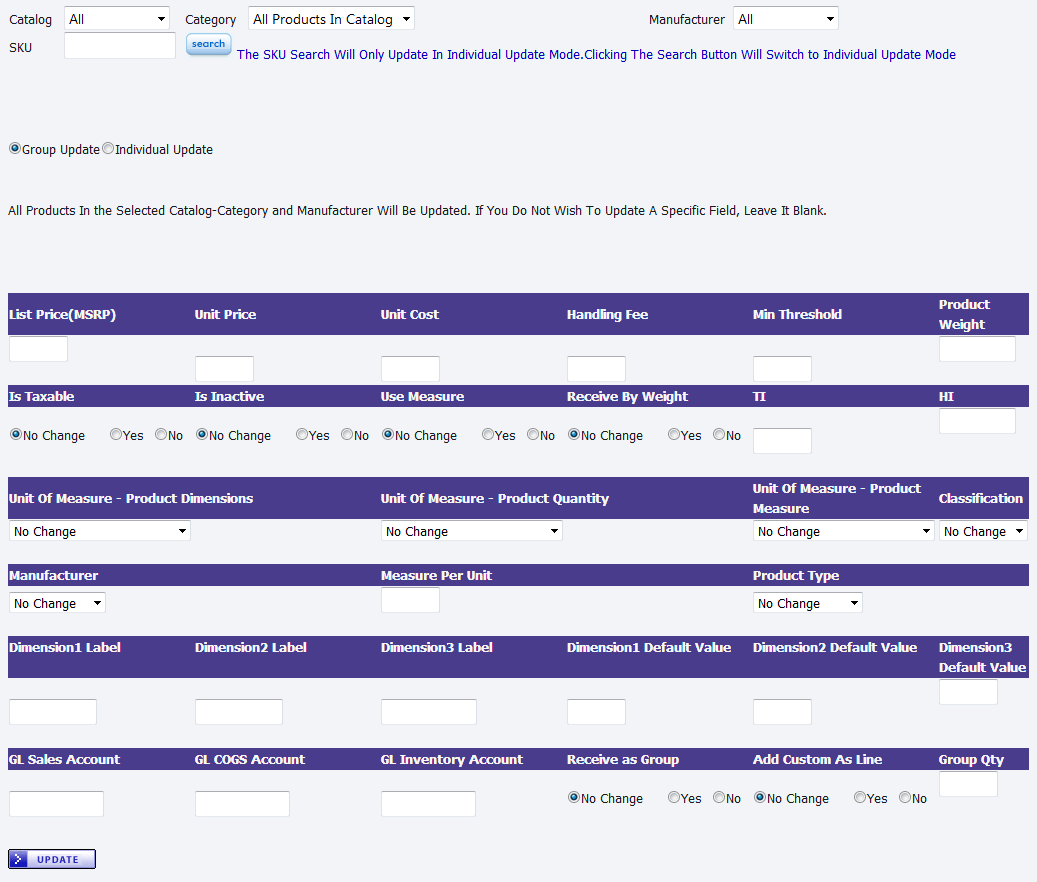The image size is (1037, 882).
Task: Choose No for Add Custom As Line
Action: click(x=905, y=798)
